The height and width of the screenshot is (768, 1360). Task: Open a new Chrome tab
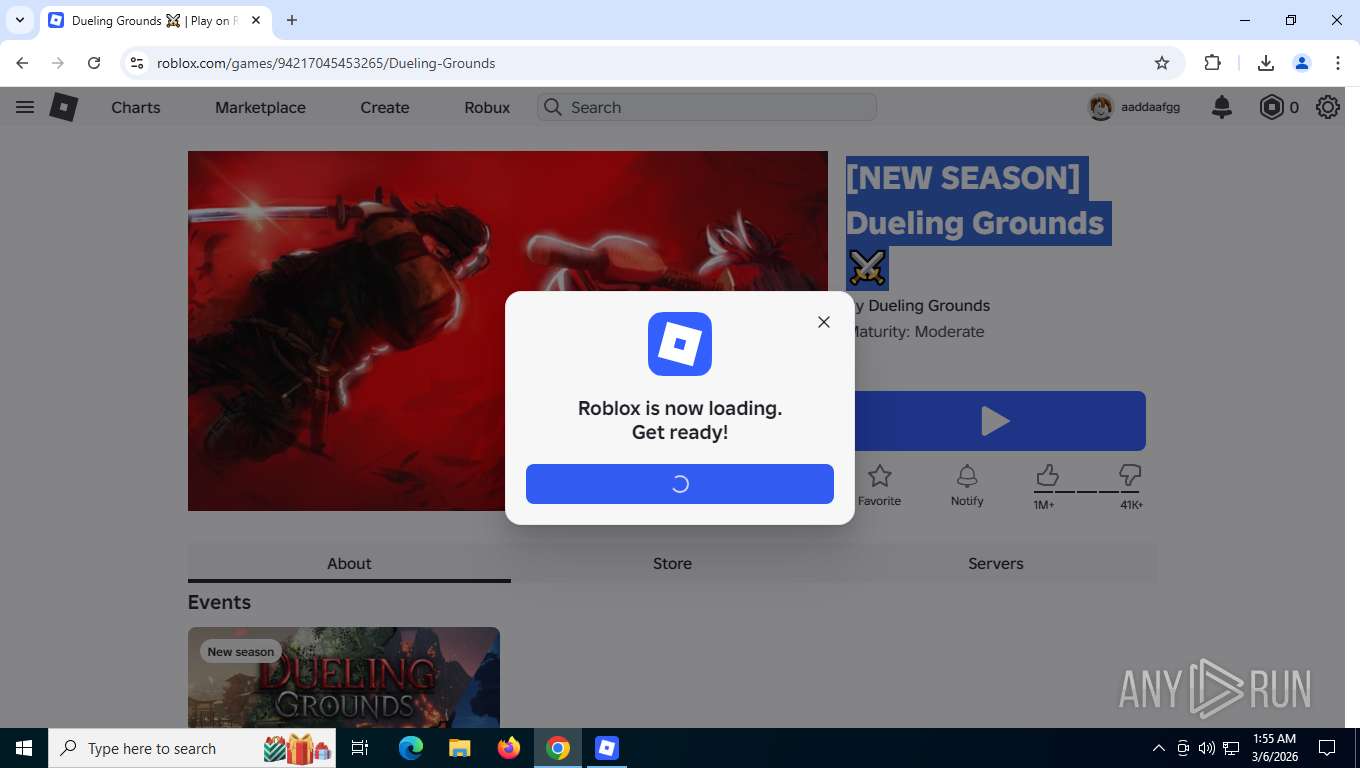[292, 20]
